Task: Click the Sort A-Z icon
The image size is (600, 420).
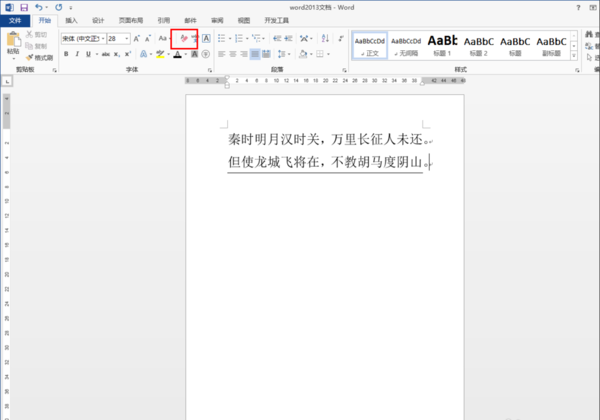Action: click(325, 38)
